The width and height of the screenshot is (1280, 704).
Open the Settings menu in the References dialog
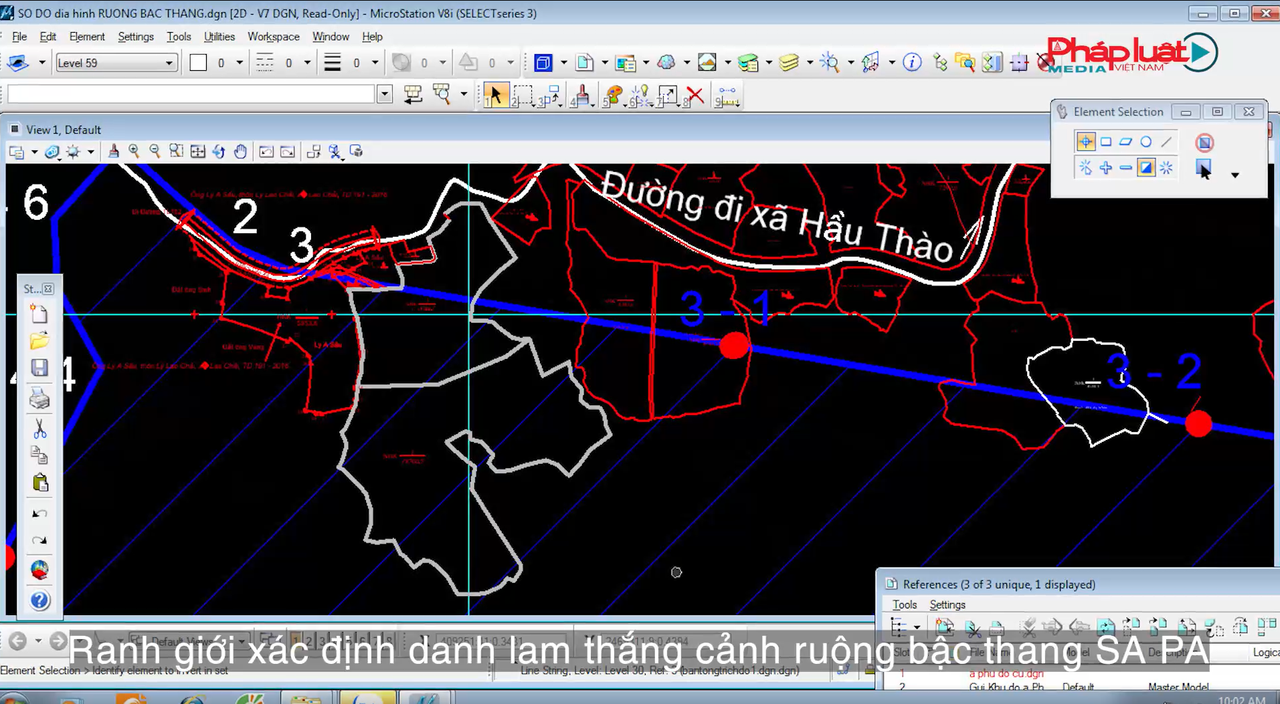coord(946,604)
